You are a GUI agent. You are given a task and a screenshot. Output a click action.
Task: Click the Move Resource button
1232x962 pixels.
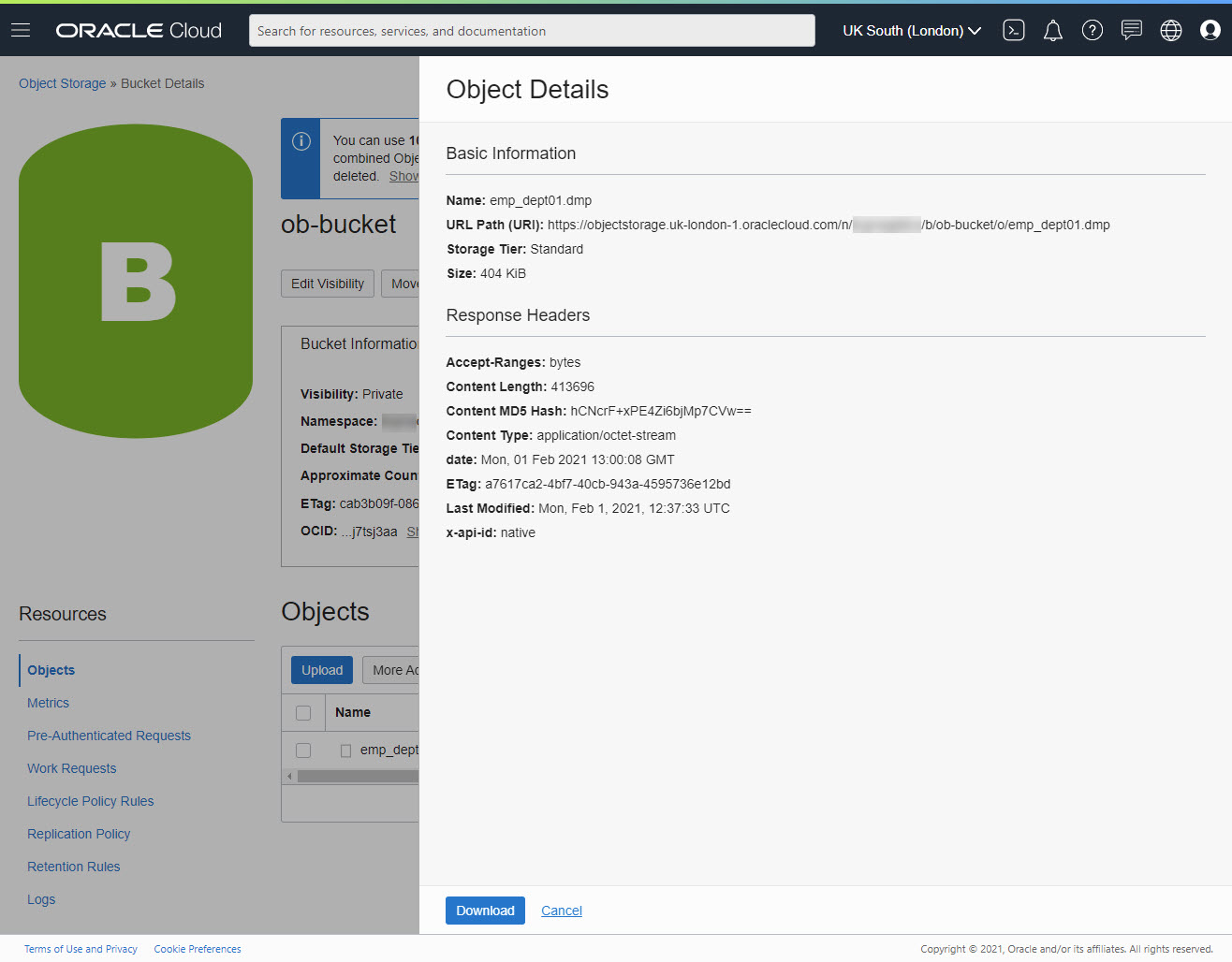click(401, 284)
